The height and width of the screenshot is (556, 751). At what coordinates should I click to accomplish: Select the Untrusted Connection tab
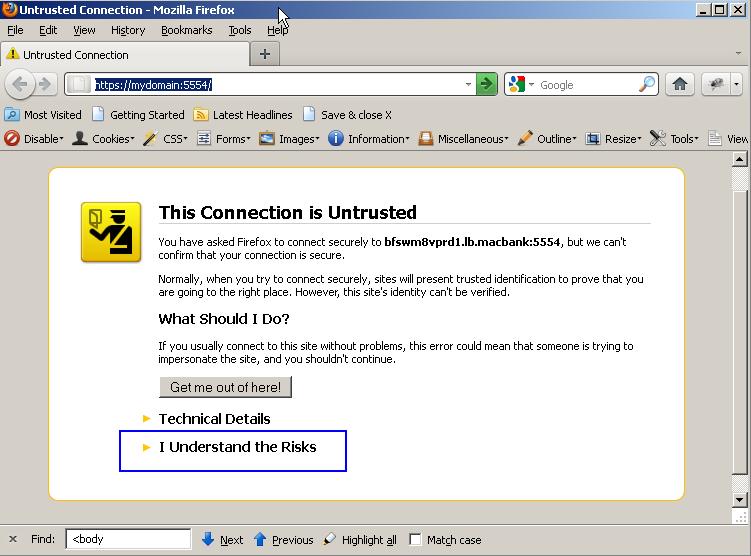click(125, 54)
